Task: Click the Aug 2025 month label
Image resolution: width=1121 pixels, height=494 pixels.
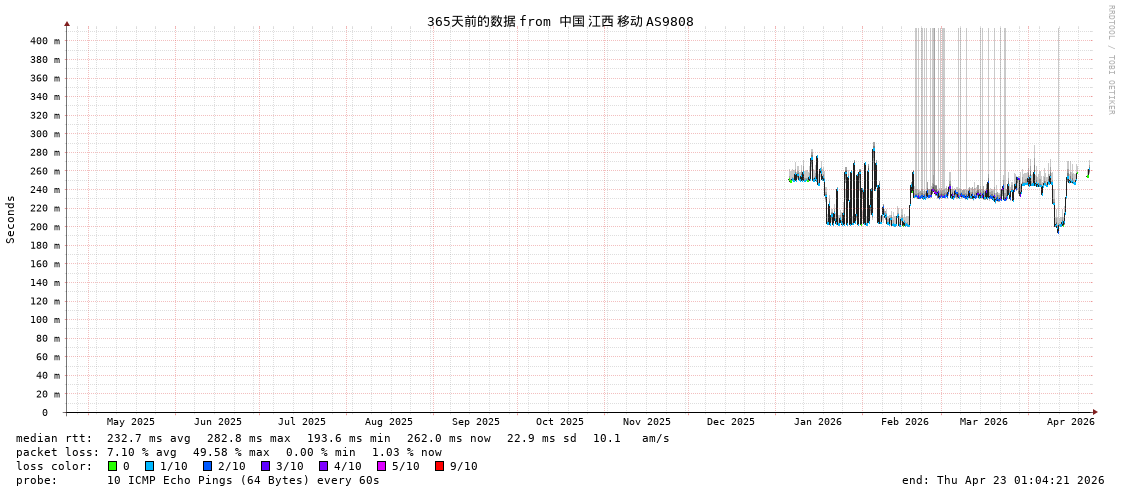Action: 388,422
